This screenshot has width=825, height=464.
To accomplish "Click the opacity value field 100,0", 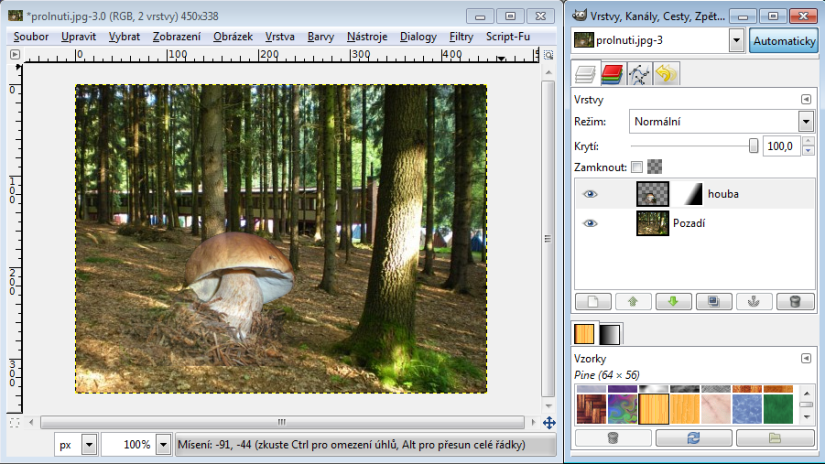I will tap(781, 146).
